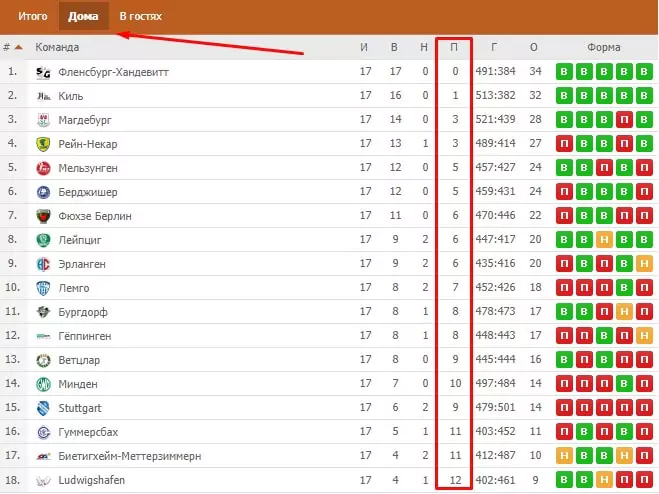
Task: Click the Магдебург team logo
Action: 43,121
